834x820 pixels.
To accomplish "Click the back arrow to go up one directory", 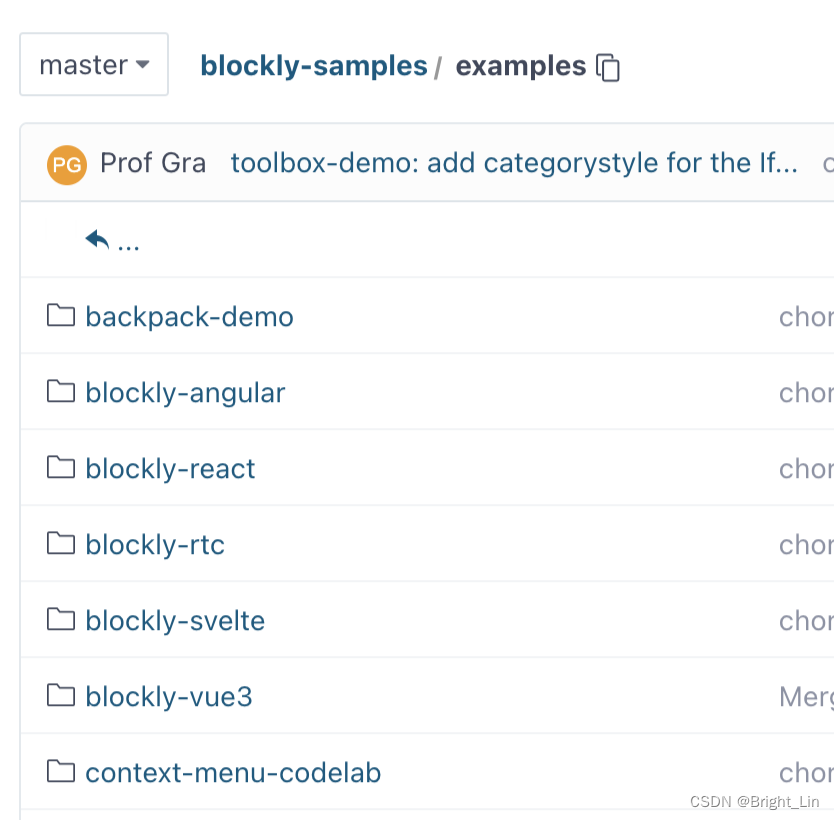I will (x=95, y=237).
